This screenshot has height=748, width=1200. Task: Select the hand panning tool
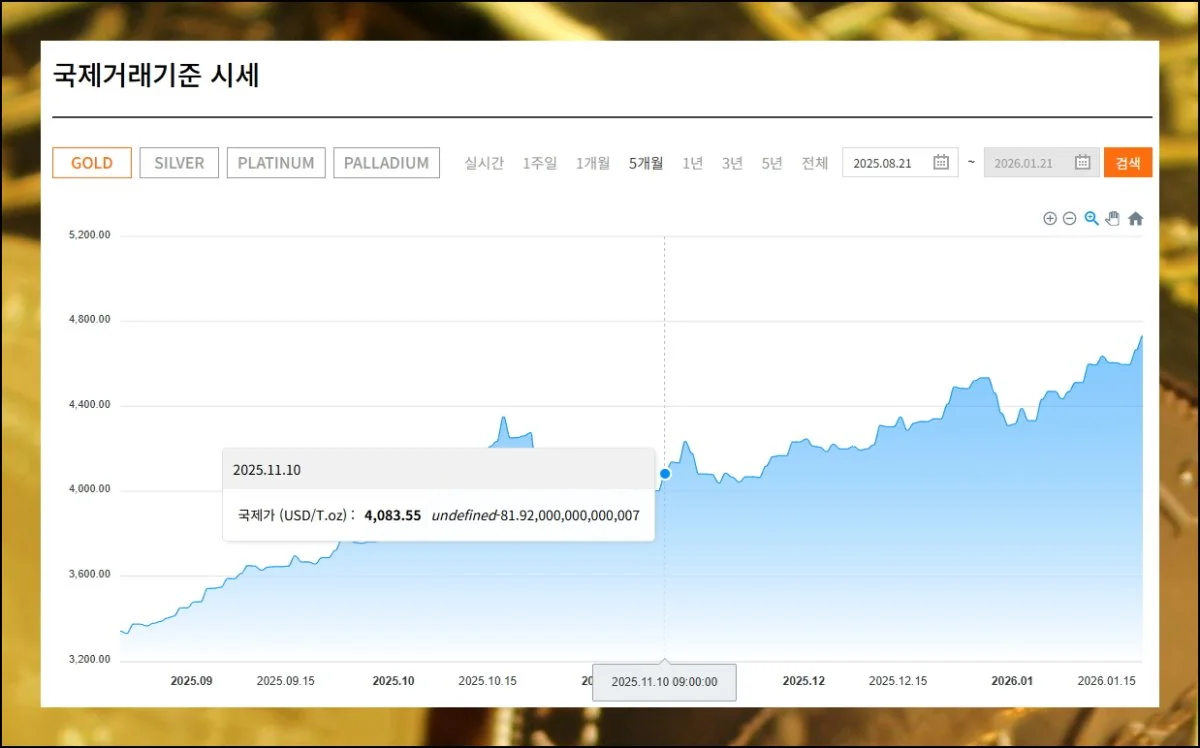click(x=1112, y=219)
